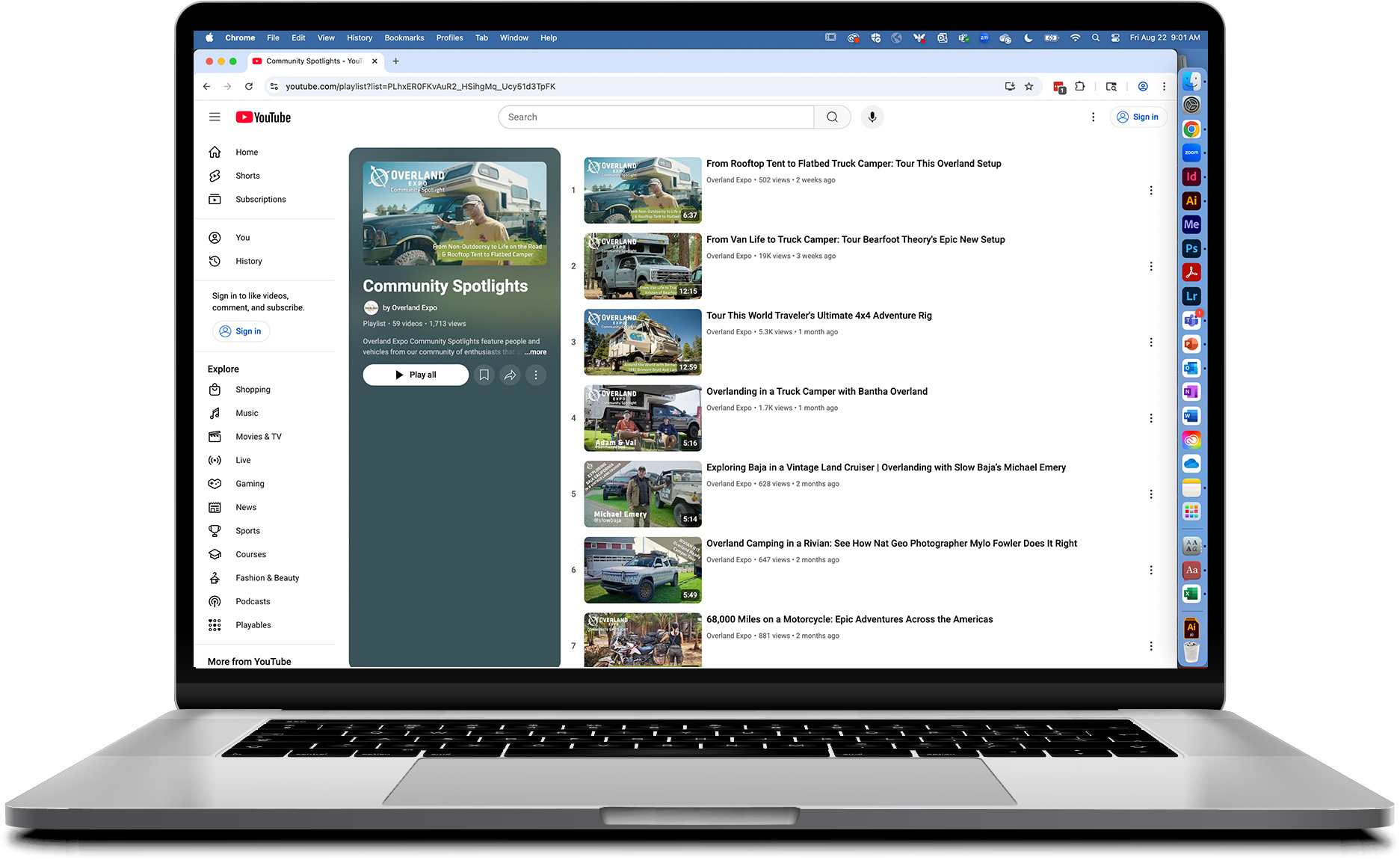
Task: Open playlist three-dot options menu
Action: coord(536,375)
